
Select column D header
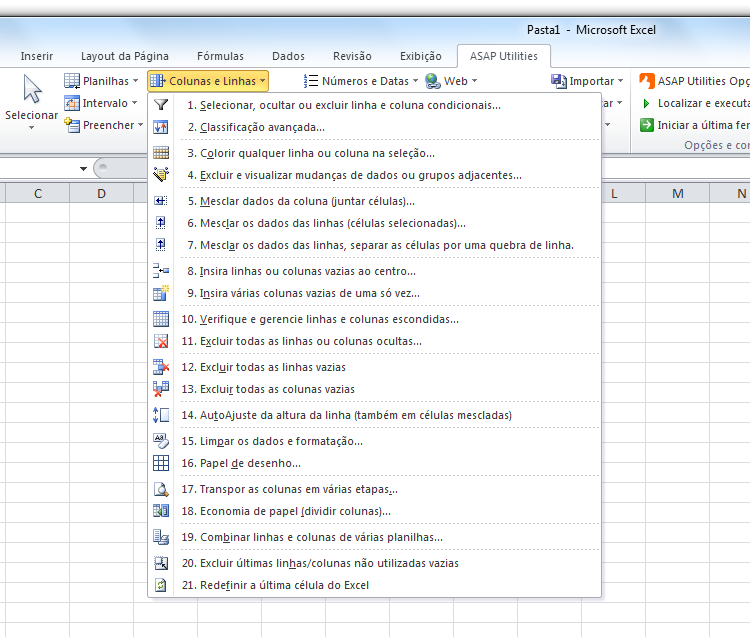point(101,193)
